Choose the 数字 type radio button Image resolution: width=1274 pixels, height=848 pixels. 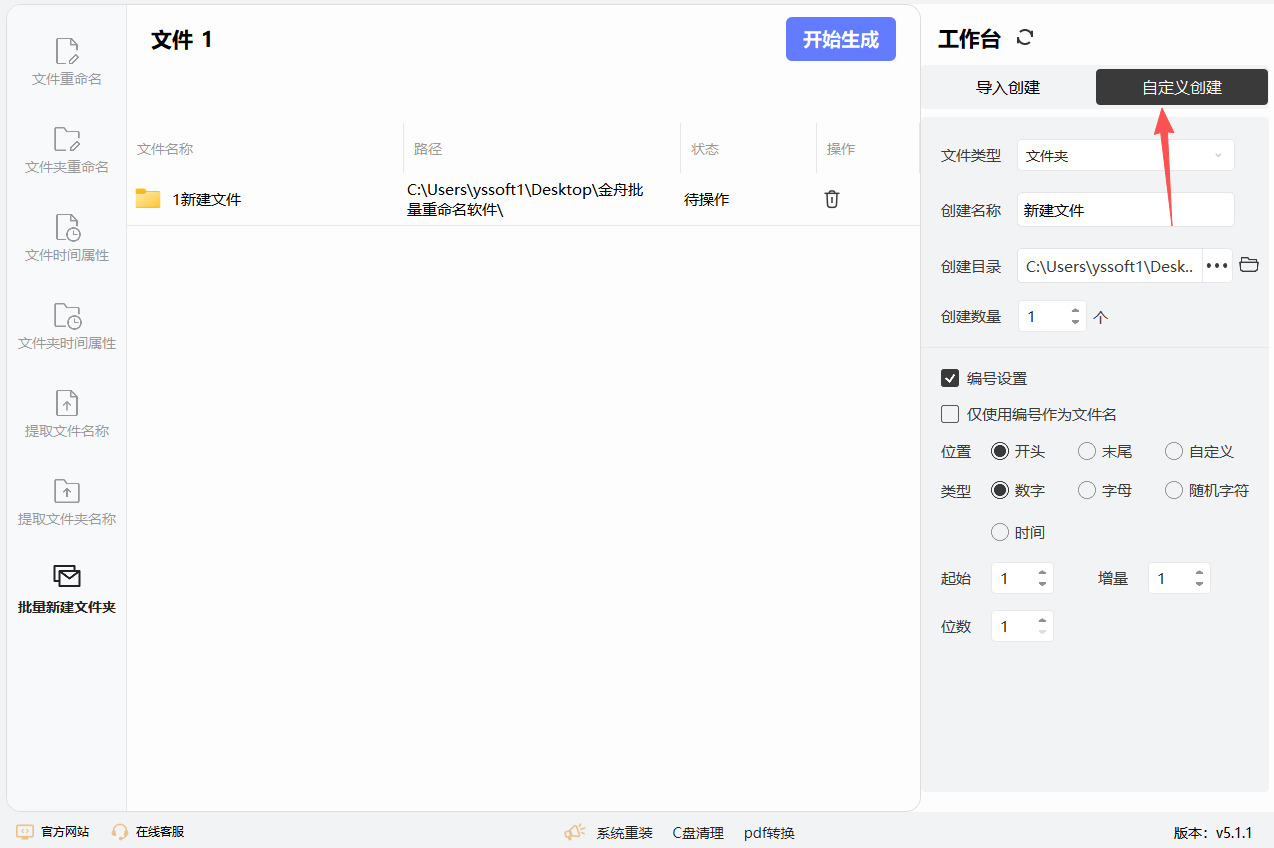1000,490
